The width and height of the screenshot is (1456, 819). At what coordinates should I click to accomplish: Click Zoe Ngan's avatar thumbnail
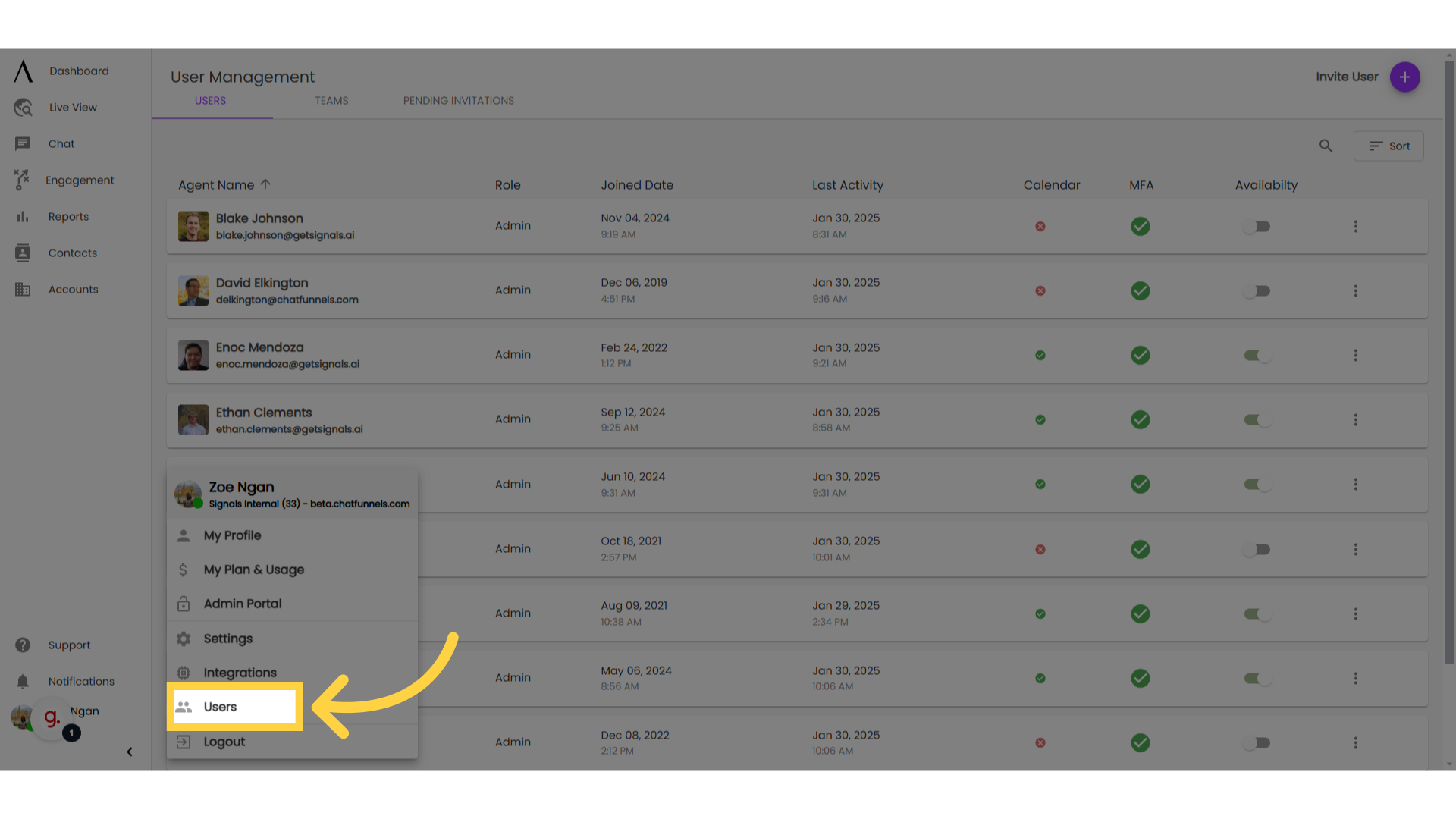click(x=187, y=494)
